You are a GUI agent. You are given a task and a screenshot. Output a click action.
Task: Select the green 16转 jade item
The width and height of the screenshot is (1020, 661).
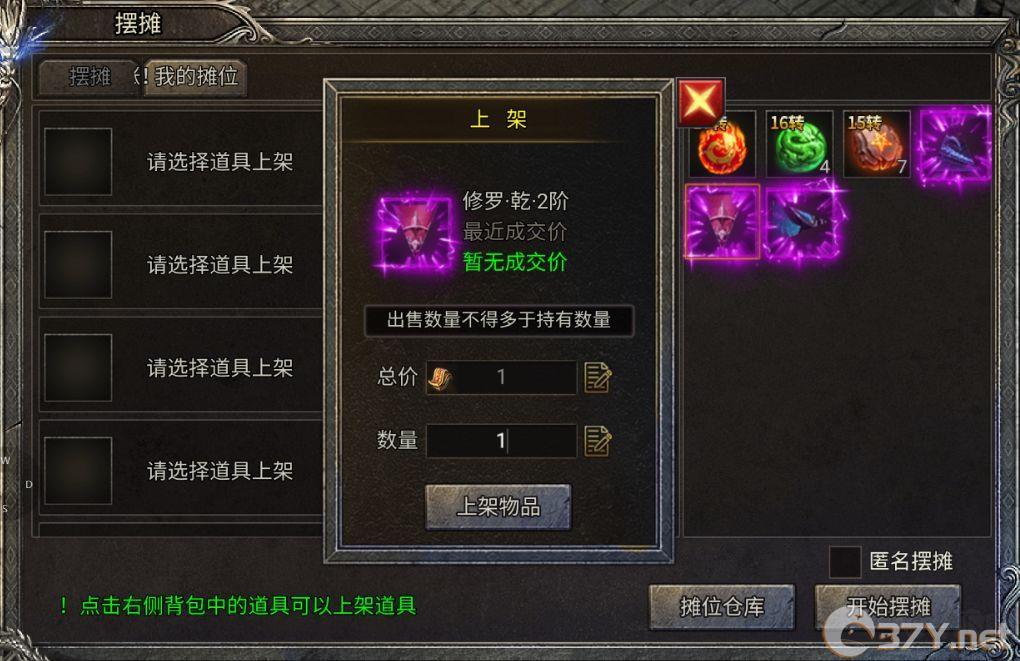coord(799,144)
